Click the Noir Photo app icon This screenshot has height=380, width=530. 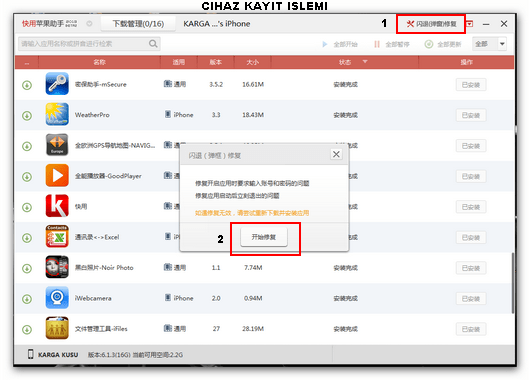pyautogui.click(x=57, y=267)
